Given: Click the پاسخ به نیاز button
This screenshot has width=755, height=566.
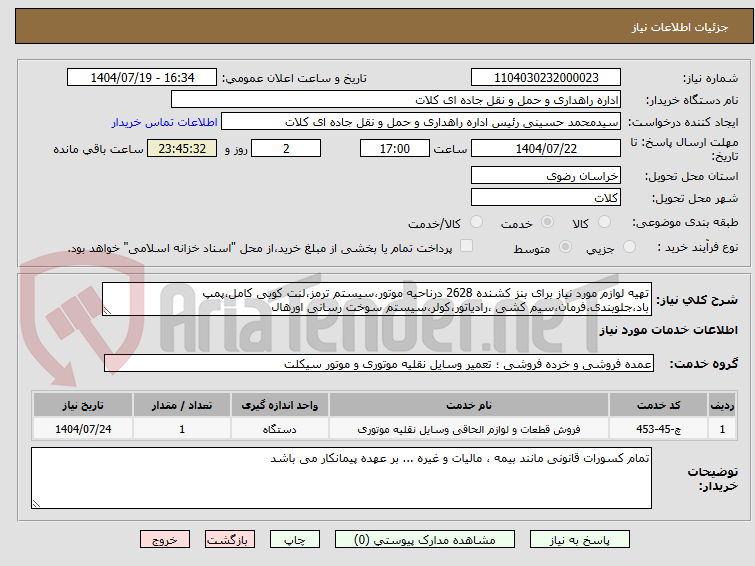Looking at the screenshot, I should coord(580,540).
